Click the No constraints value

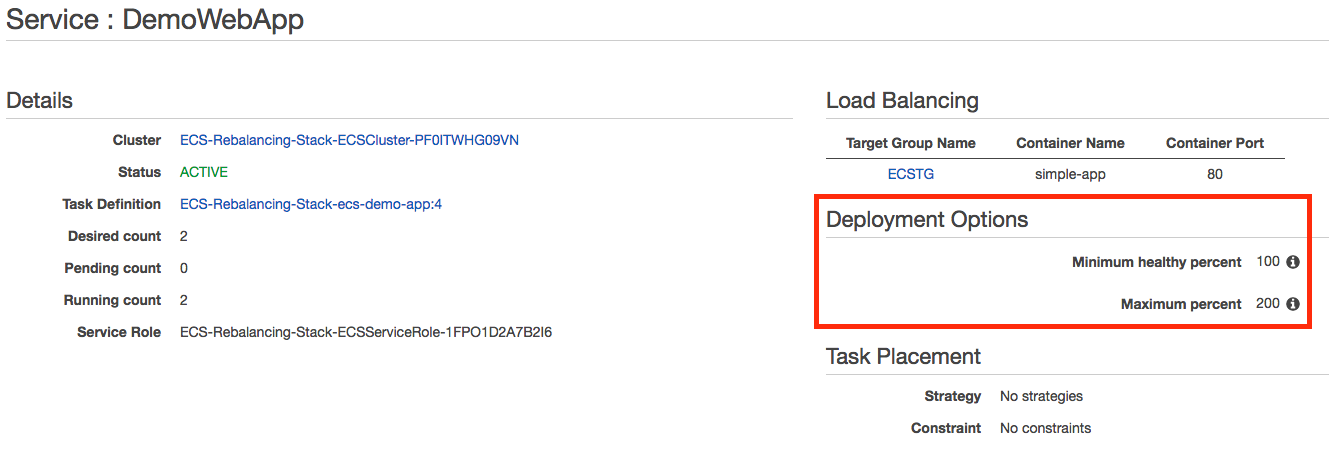1045,428
